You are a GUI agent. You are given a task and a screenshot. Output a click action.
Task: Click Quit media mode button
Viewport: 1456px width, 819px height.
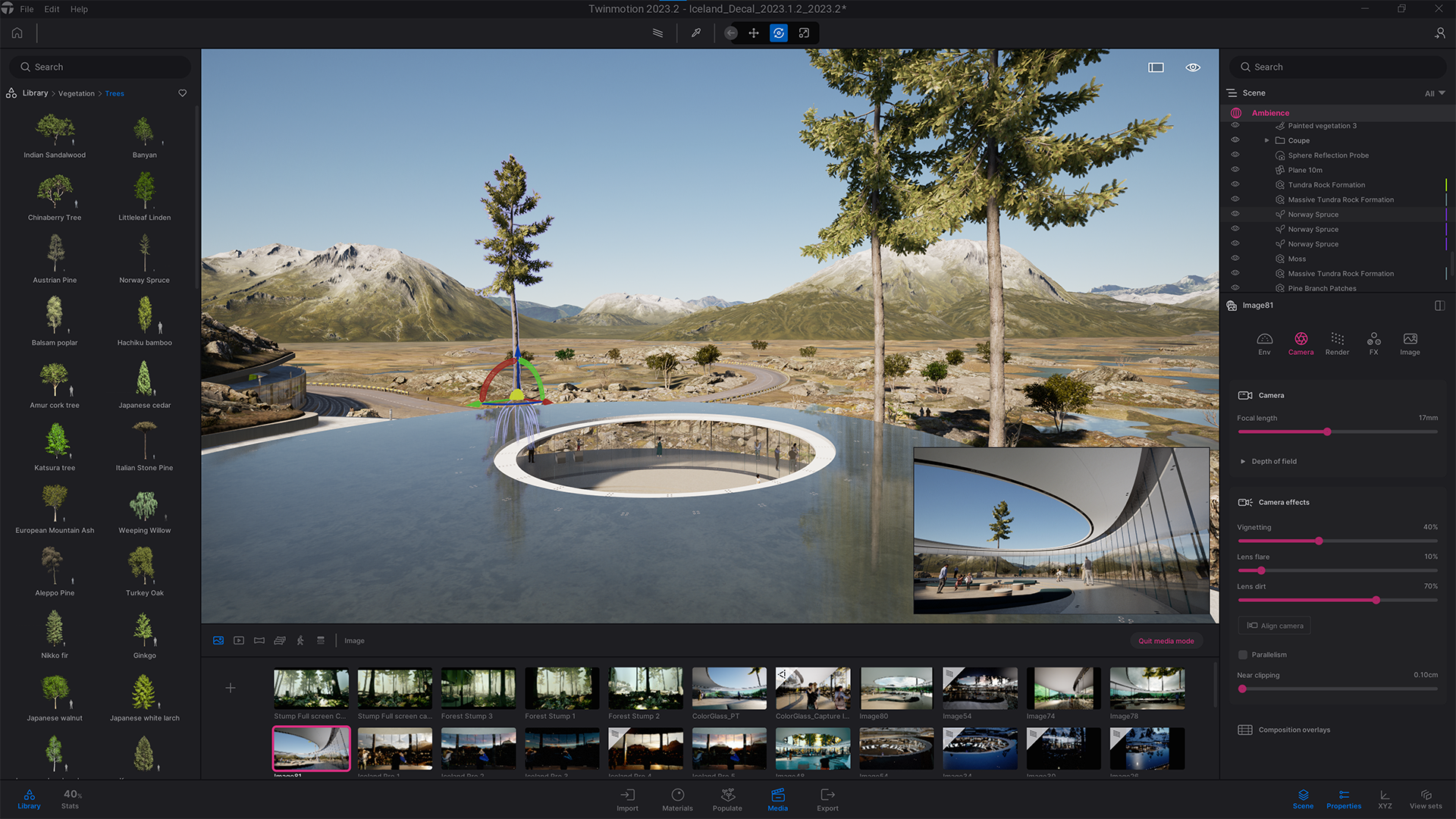pos(1166,641)
